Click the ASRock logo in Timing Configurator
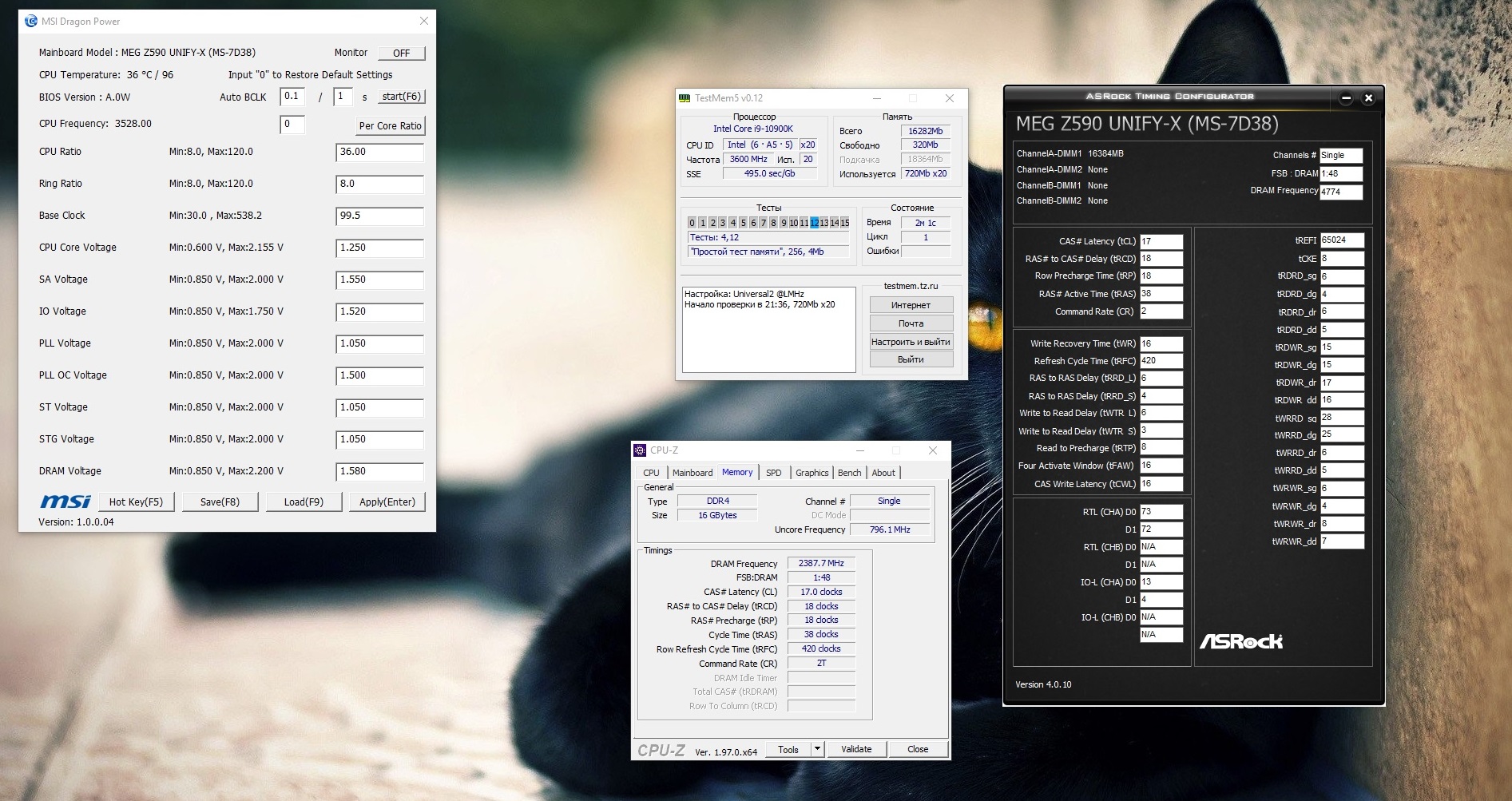Image resolution: width=1512 pixels, height=801 pixels. click(x=1240, y=641)
